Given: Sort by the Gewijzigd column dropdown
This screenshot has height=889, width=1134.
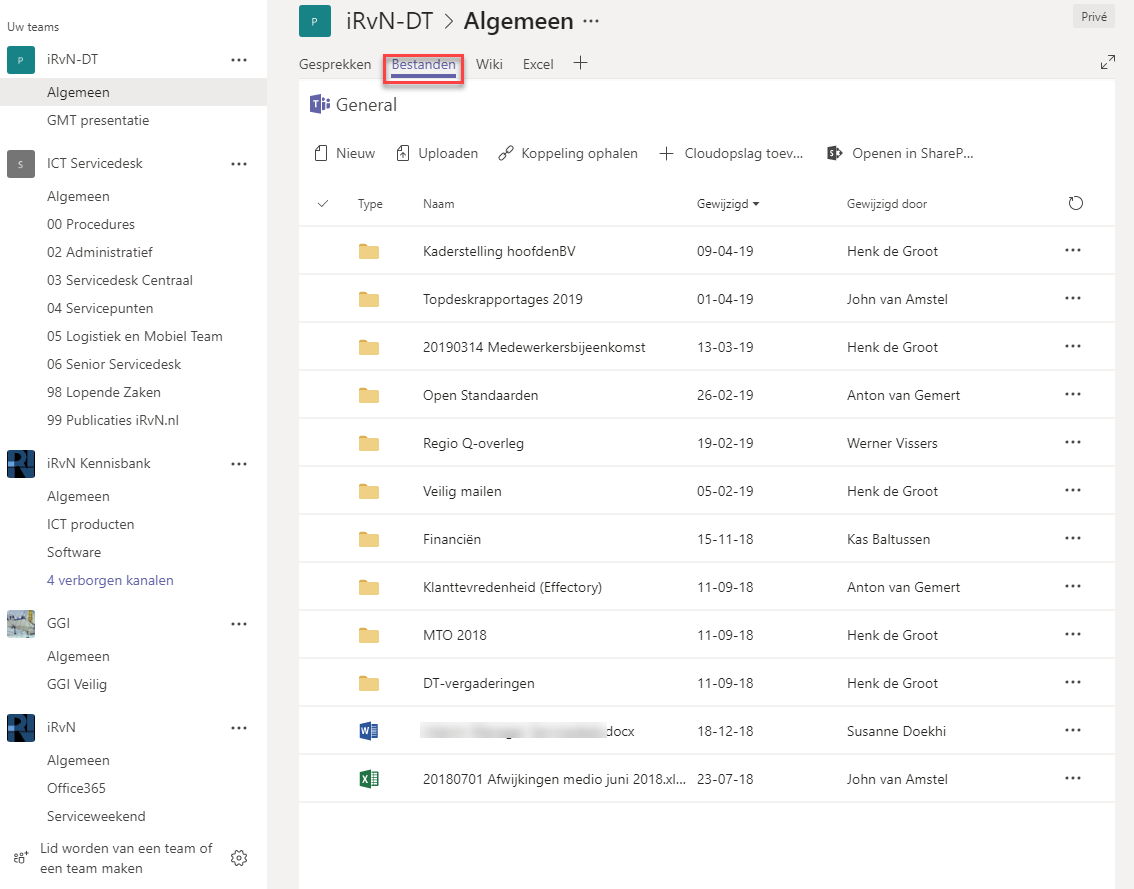Looking at the screenshot, I should click(x=727, y=204).
